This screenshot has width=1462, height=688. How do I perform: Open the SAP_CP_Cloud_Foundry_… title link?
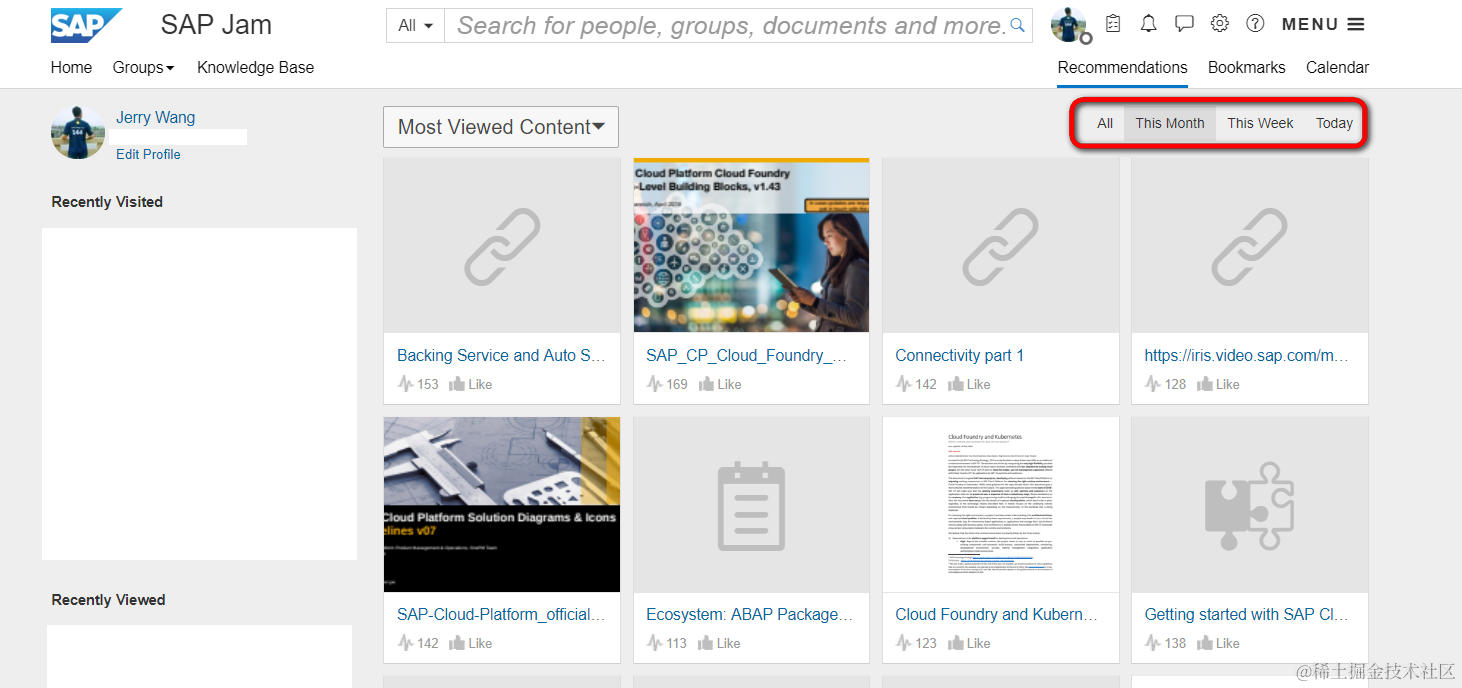(746, 355)
